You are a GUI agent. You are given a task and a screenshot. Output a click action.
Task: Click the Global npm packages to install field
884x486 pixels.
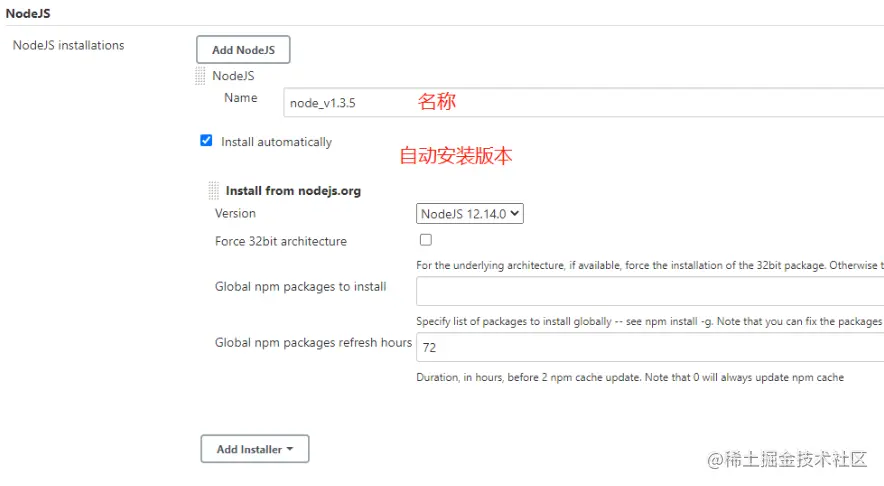tap(650, 291)
